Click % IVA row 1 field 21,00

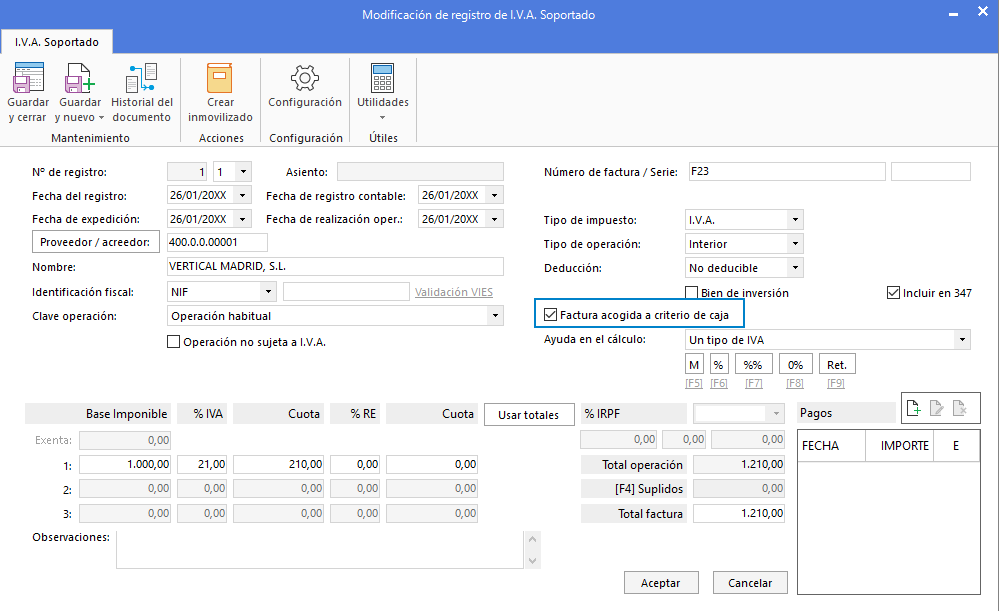tap(202, 464)
